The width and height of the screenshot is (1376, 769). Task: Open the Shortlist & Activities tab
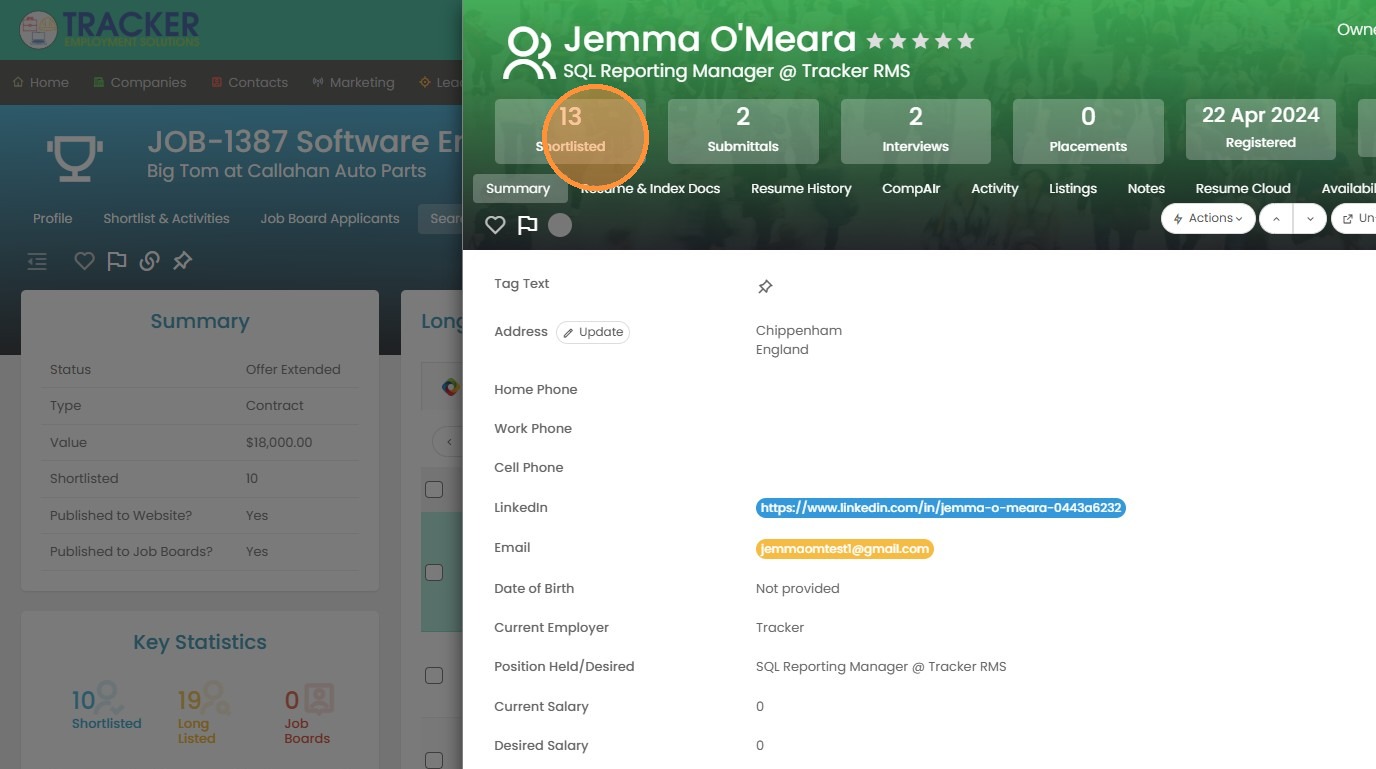(x=166, y=218)
